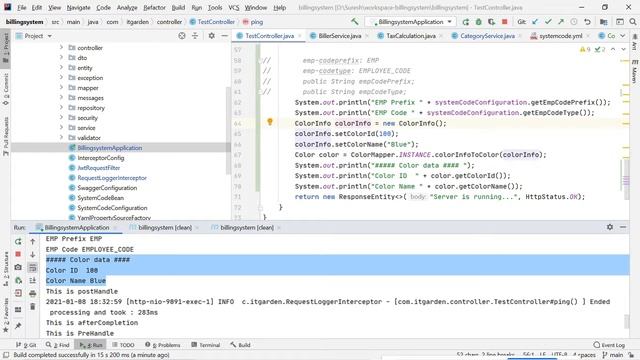Select InterceptorConfig class in tree
This screenshot has height=360, width=640.
[x=100, y=158]
